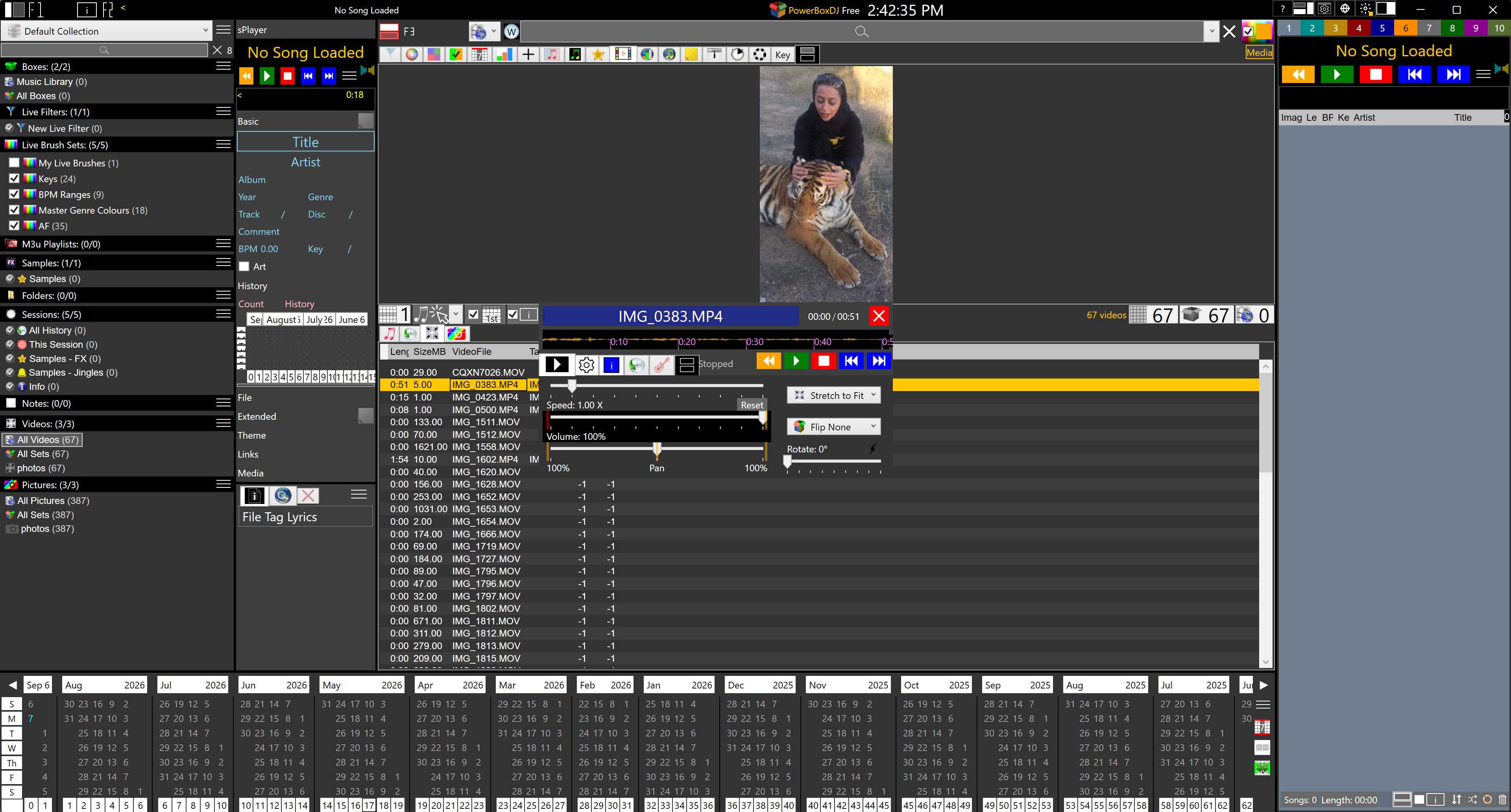The height and width of the screenshot is (812, 1511).
Task: Open the database globe dropdown arrow
Action: [493, 31]
